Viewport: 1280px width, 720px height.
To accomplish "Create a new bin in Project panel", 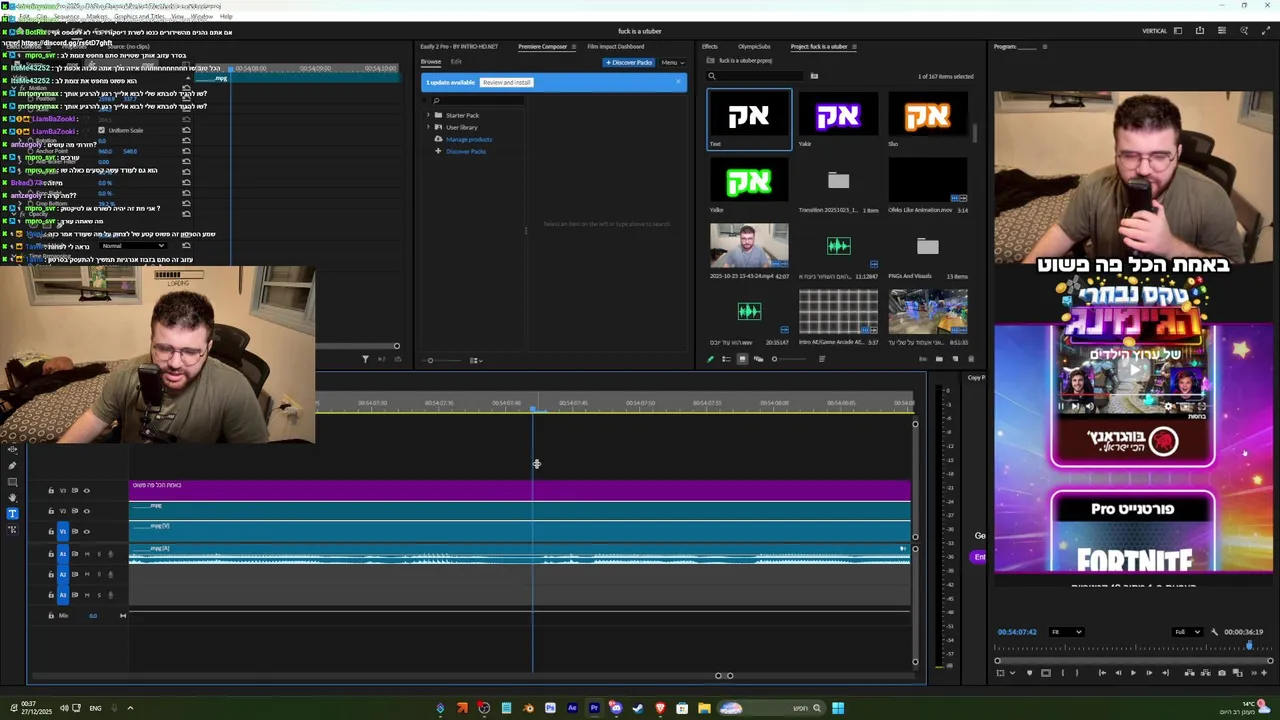I will pos(939,359).
